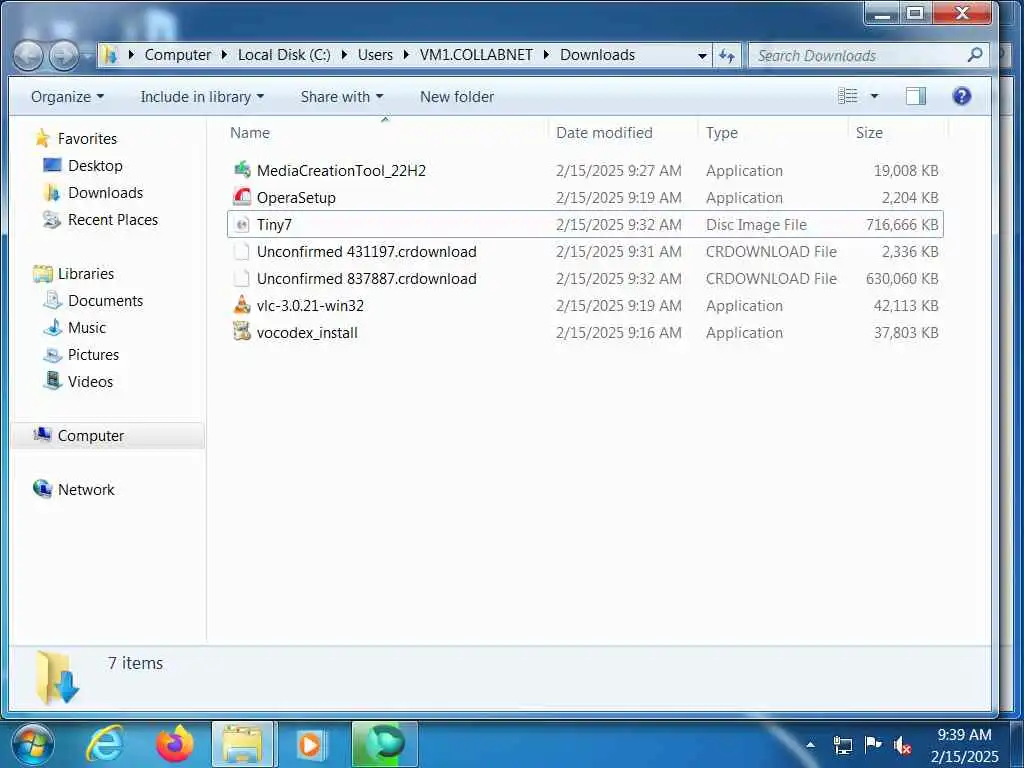Select Network in the navigation pane
This screenshot has height=768, width=1024.
86,490
